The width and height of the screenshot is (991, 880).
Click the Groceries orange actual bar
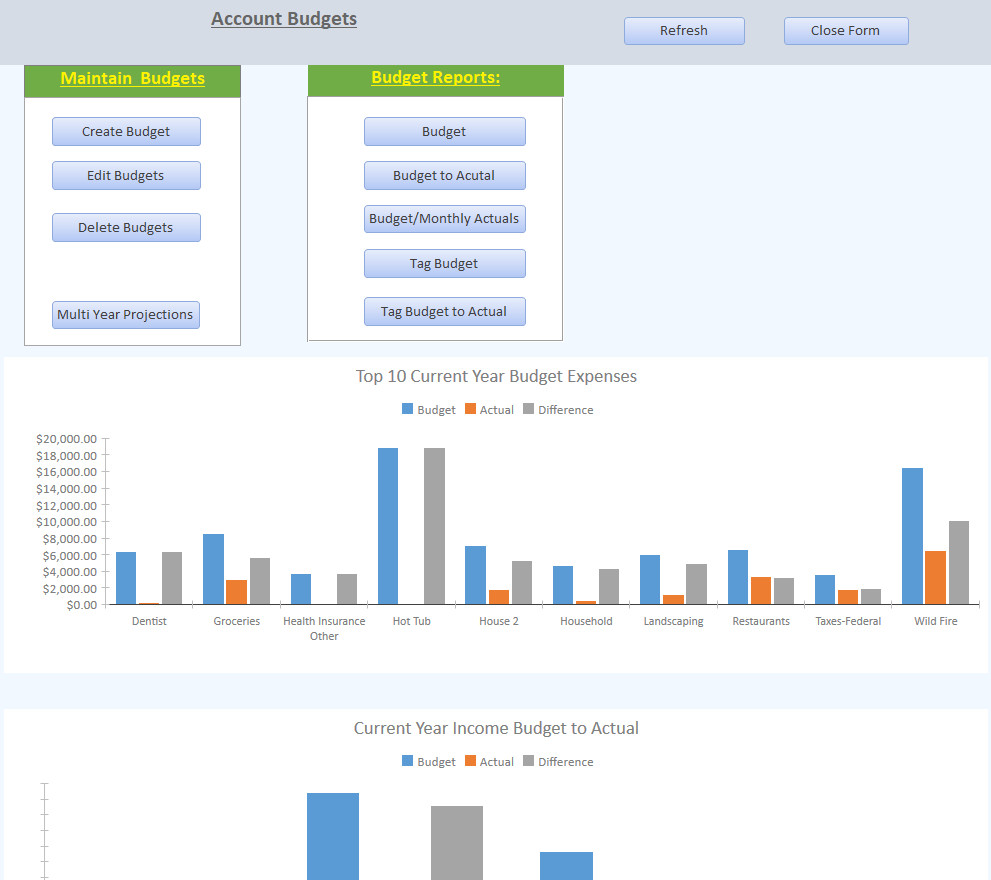(236, 592)
